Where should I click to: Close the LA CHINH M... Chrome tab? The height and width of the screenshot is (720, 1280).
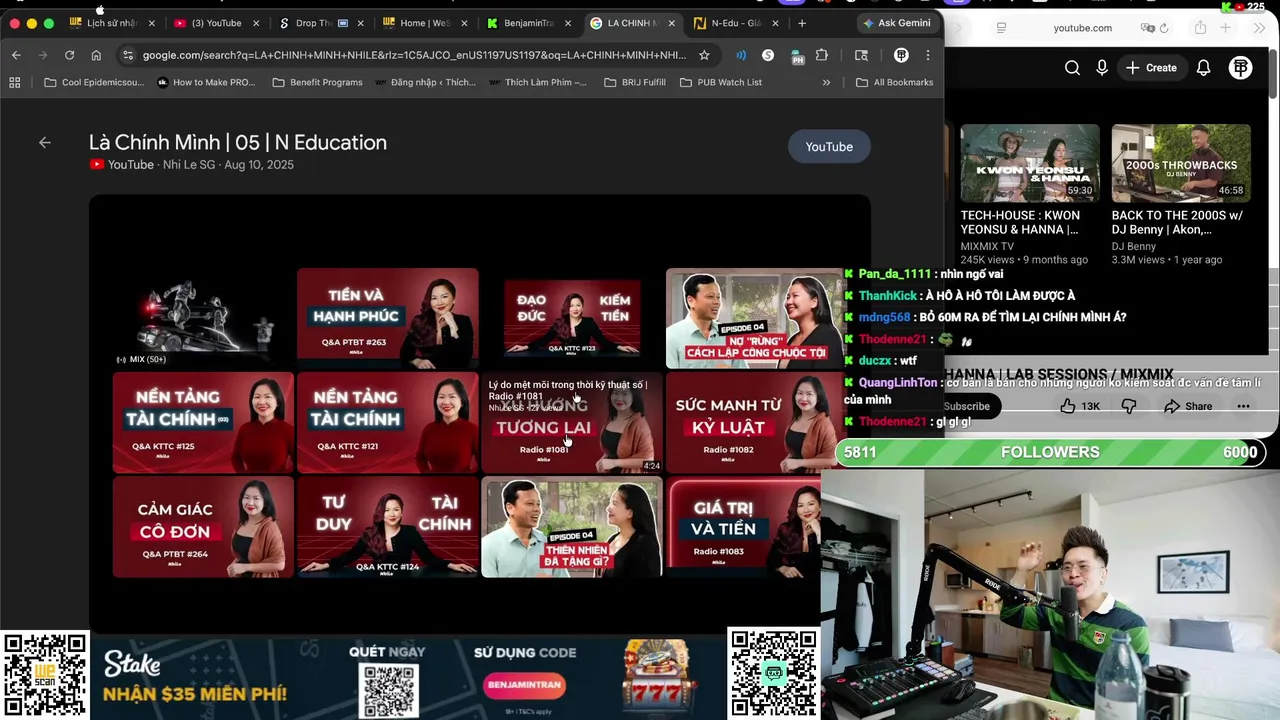(x=671, y=23)
